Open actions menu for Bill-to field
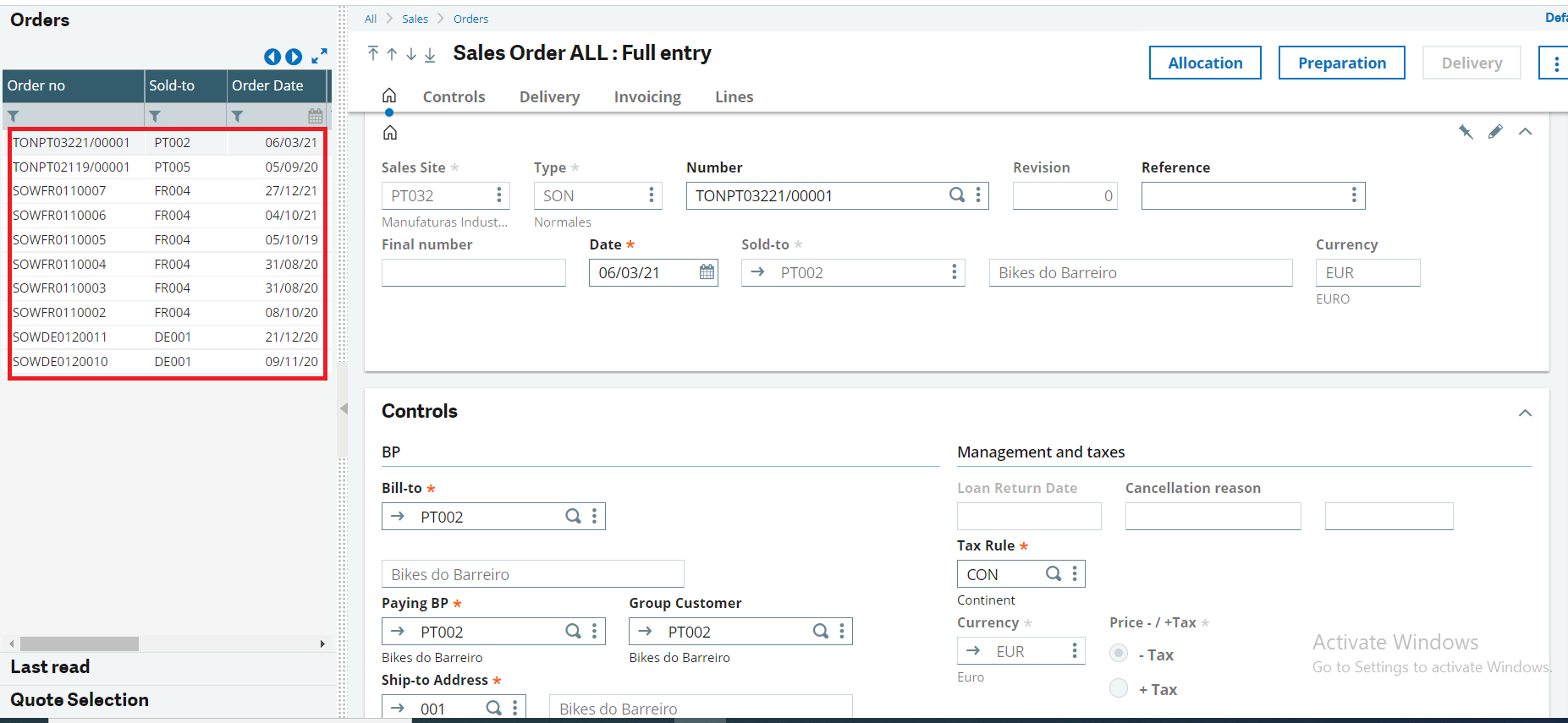This screenshot has width=1568, height=723. [x=595, y=516]
